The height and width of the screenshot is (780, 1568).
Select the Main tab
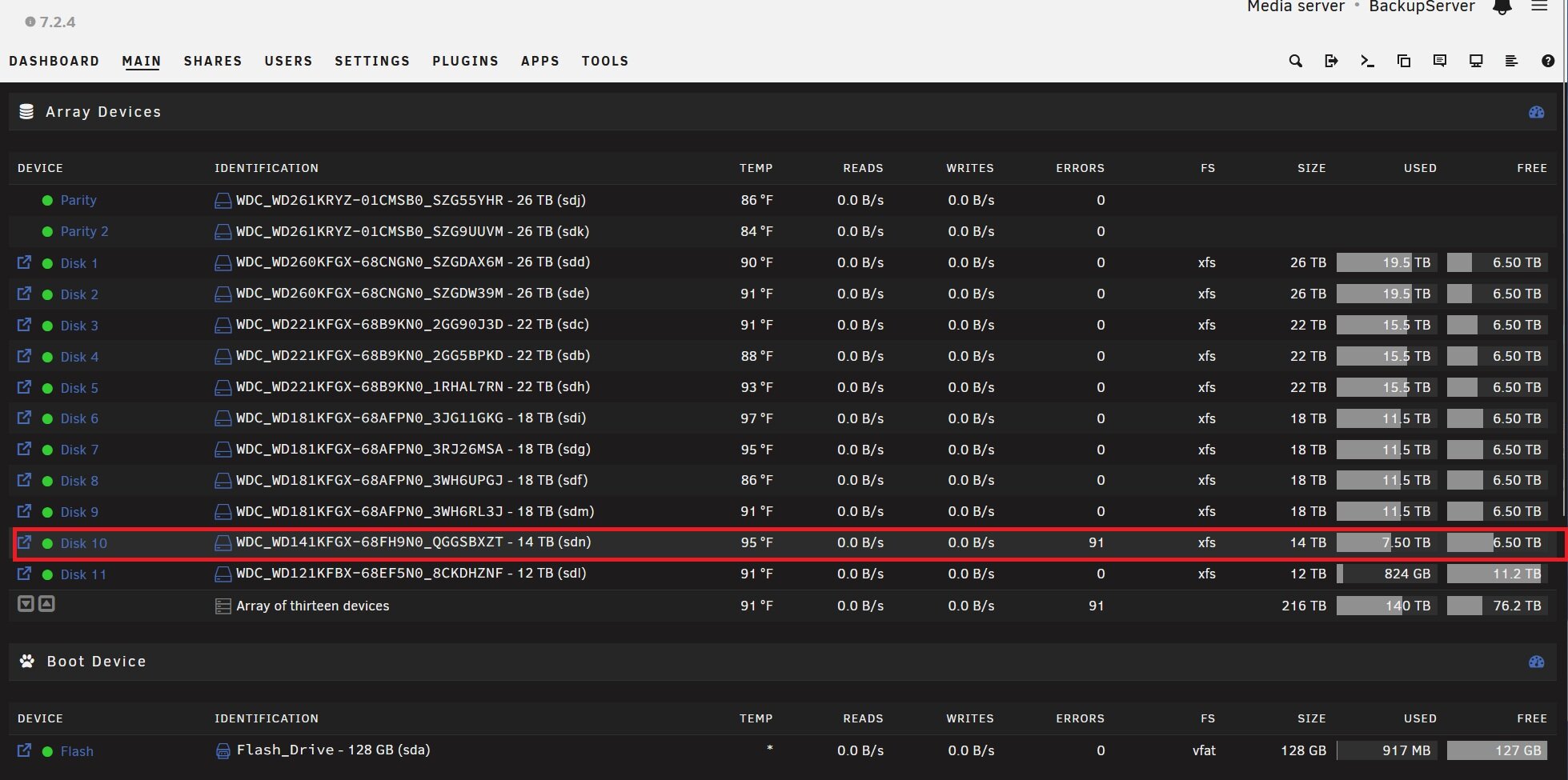[x=142, y=61]
